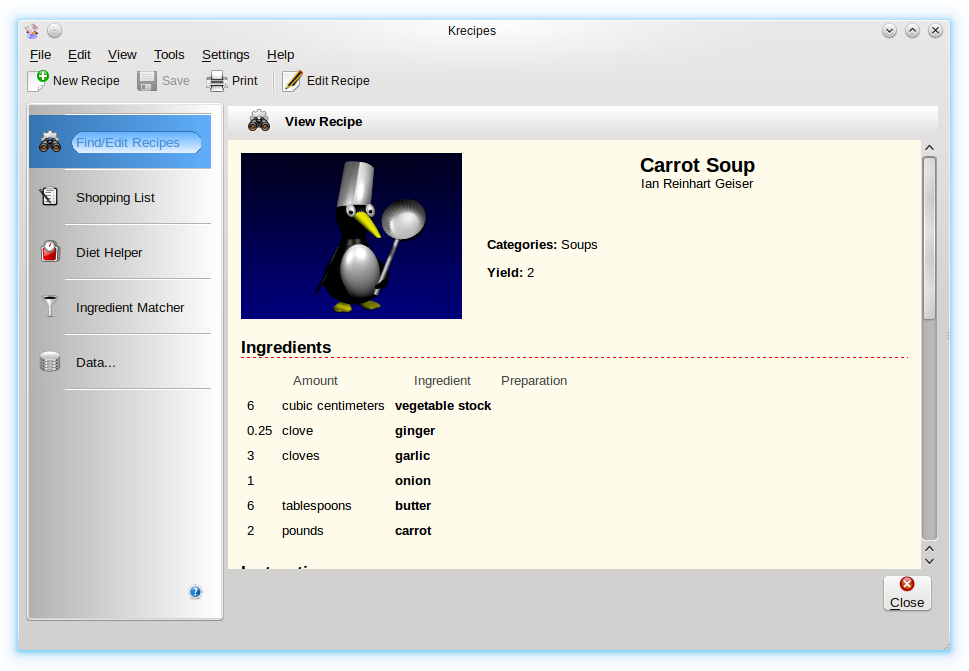Click the Print toolbar label
Screen dimensions: 969x671
[245, 81]
